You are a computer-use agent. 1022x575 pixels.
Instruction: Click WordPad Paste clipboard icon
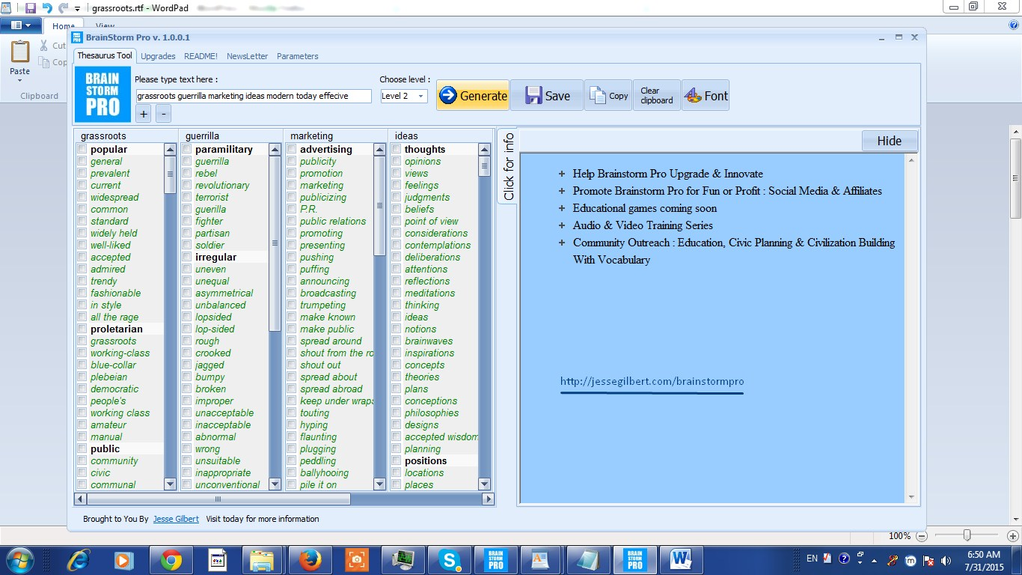20,51
